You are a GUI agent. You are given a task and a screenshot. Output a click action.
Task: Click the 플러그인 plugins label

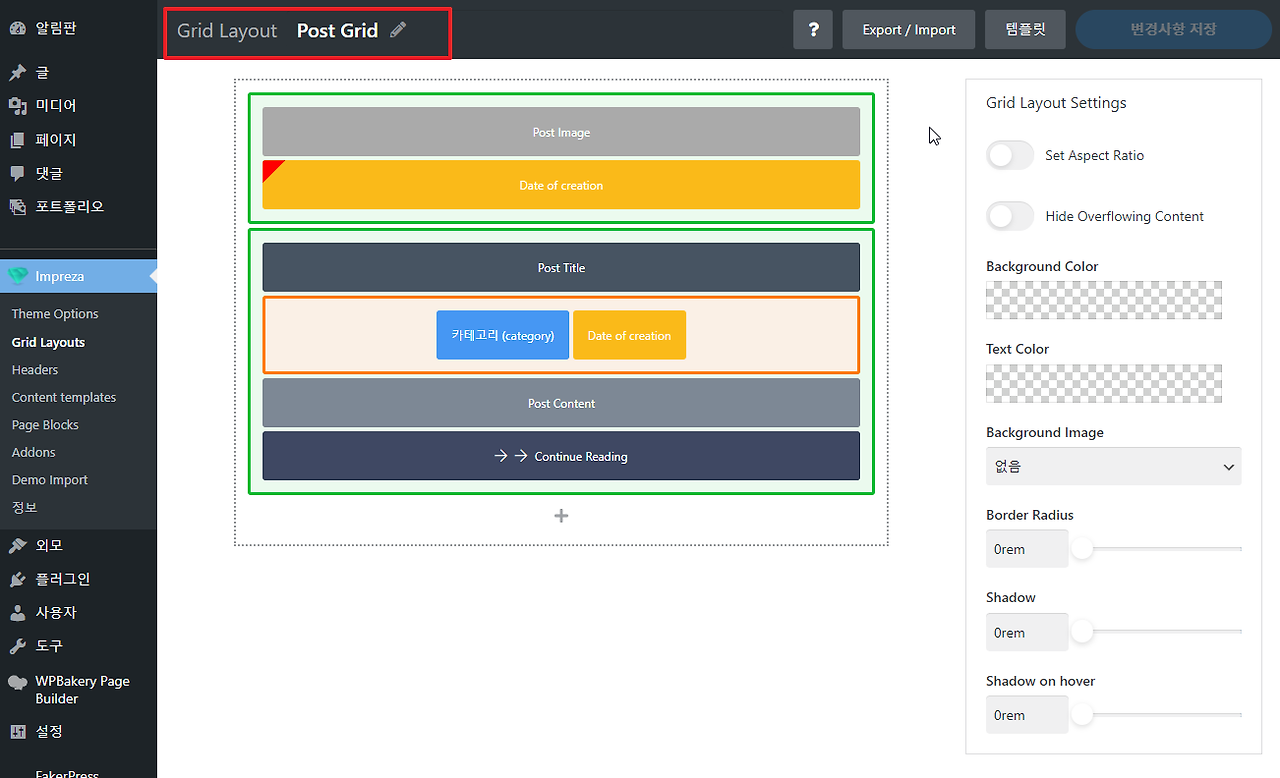coord(63,580)
